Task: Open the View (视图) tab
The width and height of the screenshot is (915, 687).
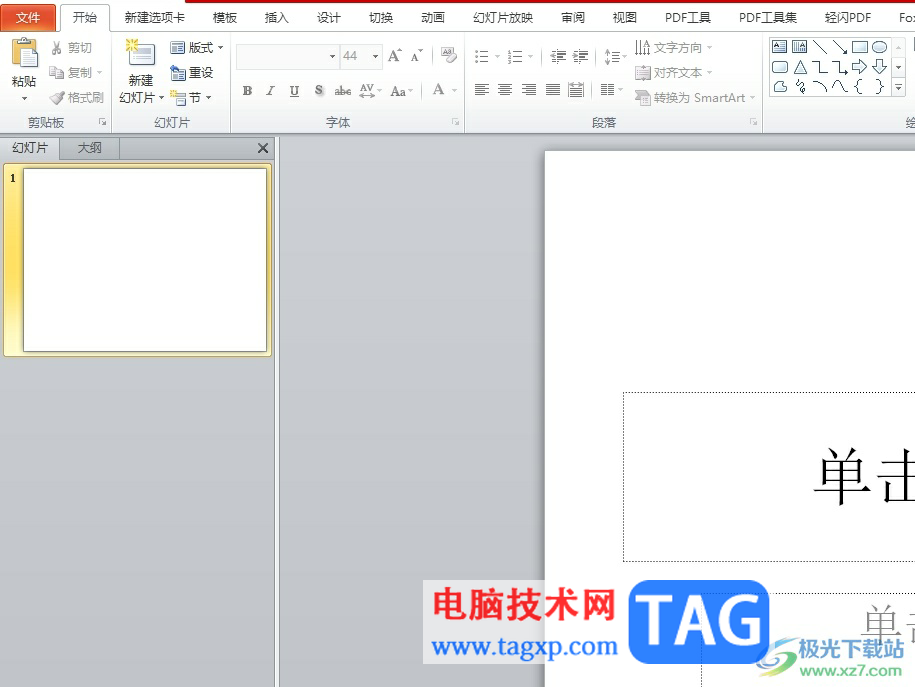Action: [x=624, y=18]
